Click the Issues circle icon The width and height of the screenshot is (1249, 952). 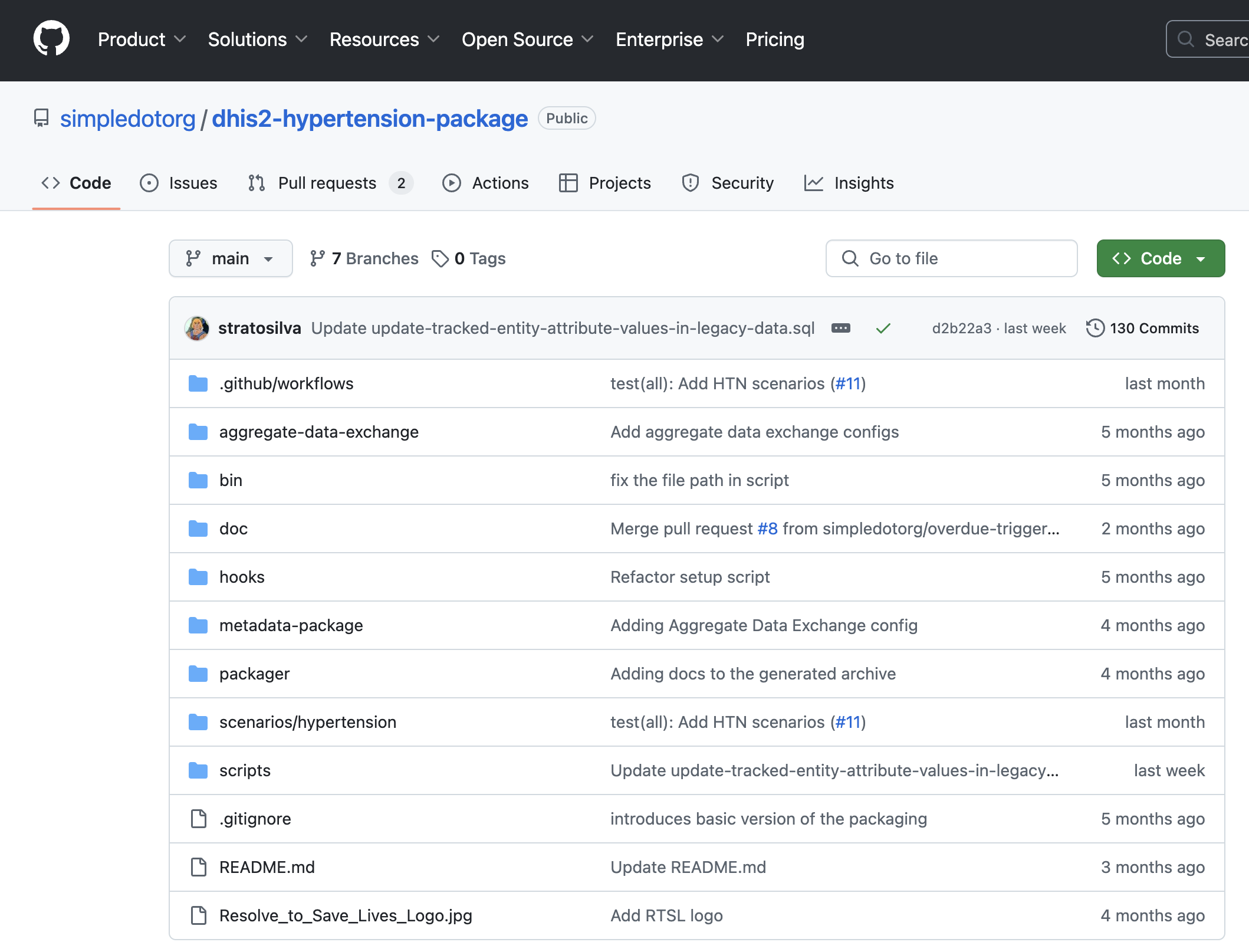coord(149,183)
